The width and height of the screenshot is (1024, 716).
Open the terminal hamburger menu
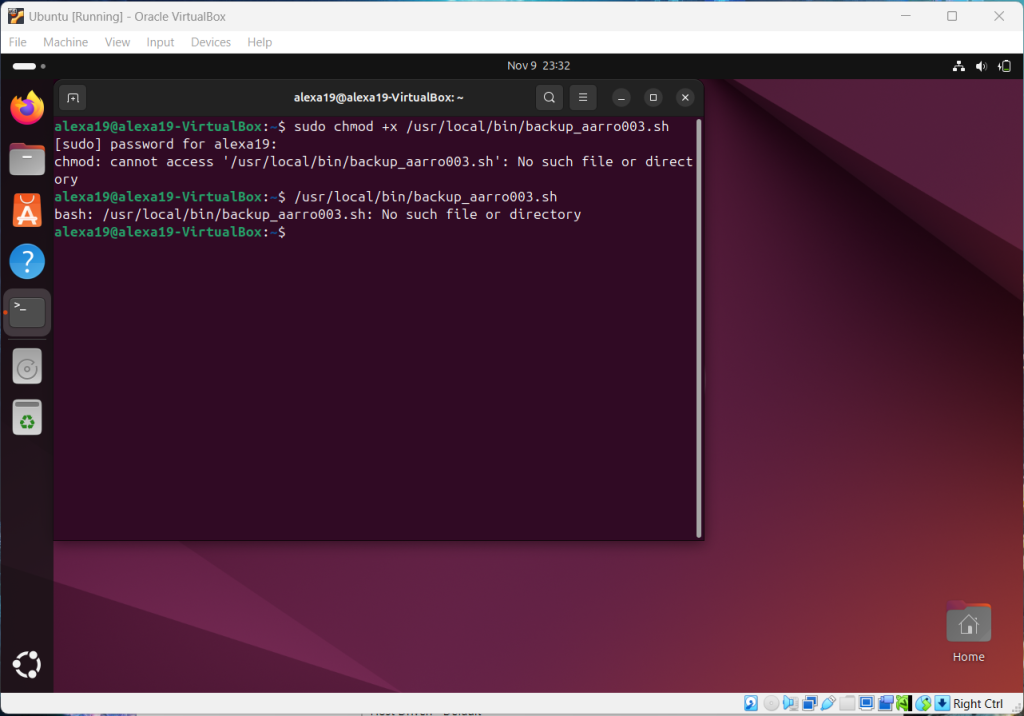[581, 98]
